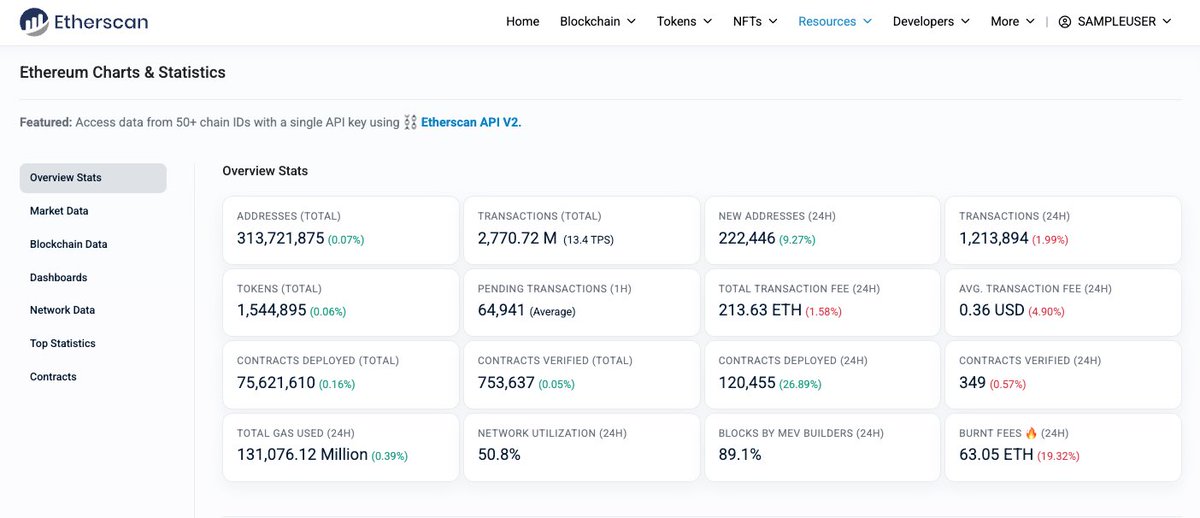Open the Contracts Verified (Total) card
This screenshot has width=1200, height=518.
[x=582, y=375]
